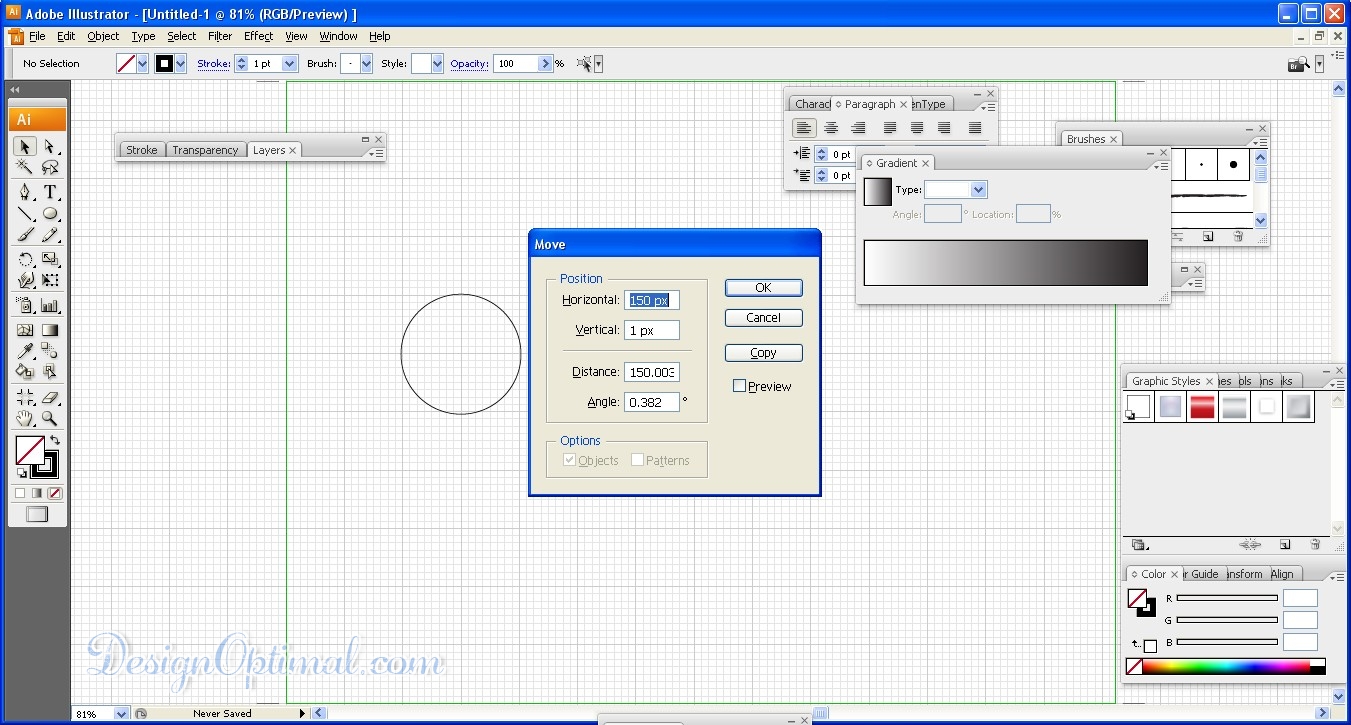Select Align right in Paragraph panel
Screen dimensions: 1351x725
(x=858, y=128)
